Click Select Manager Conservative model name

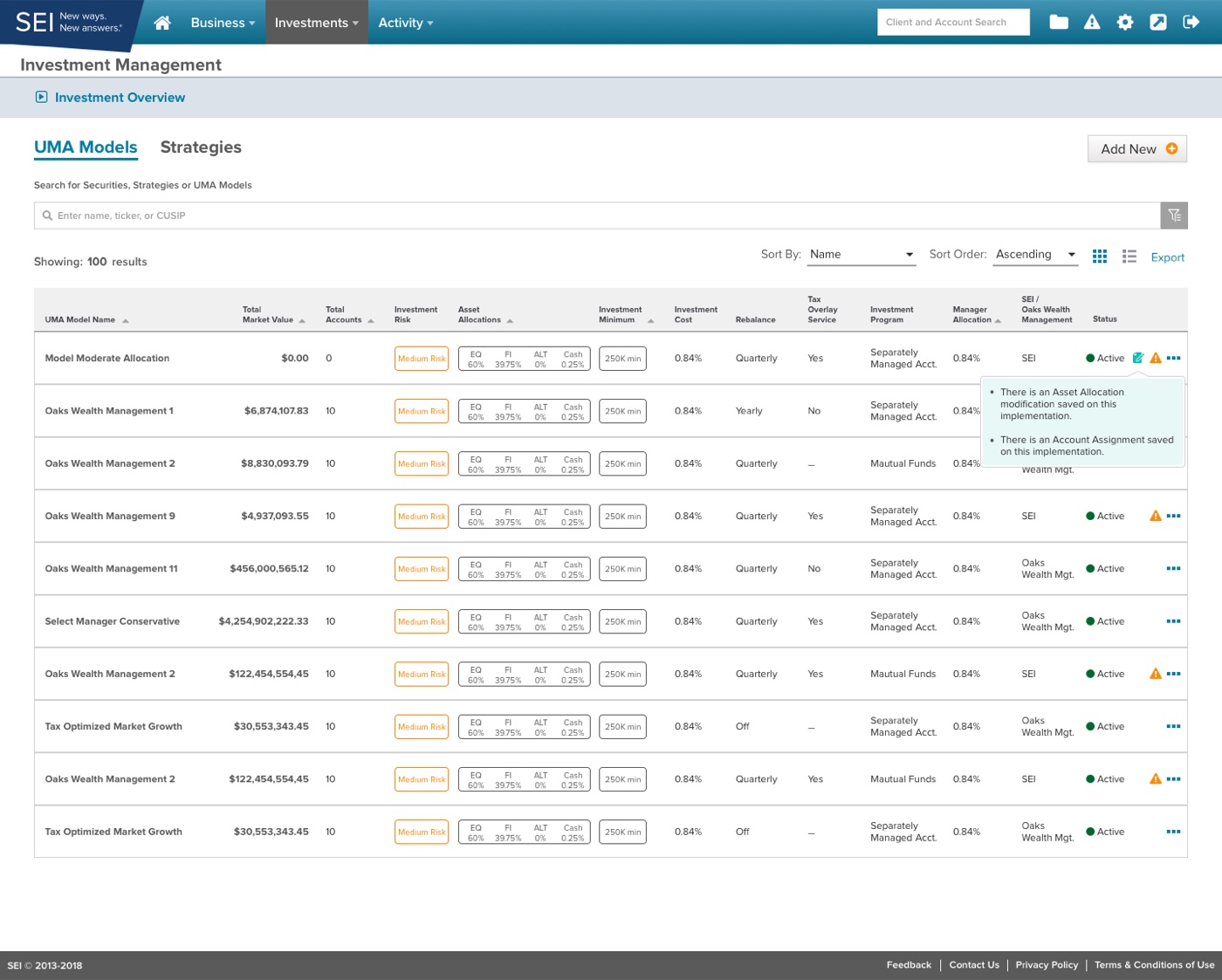point(112,621)
